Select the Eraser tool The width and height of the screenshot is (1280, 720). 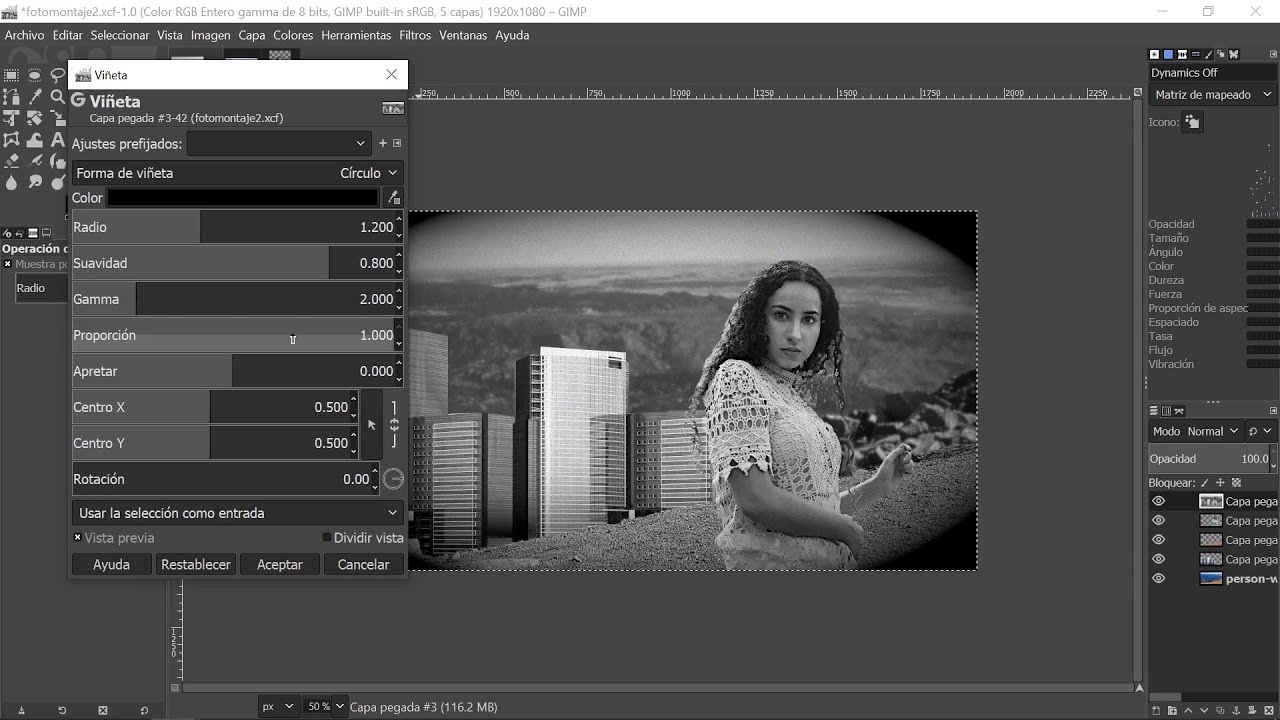11,161
